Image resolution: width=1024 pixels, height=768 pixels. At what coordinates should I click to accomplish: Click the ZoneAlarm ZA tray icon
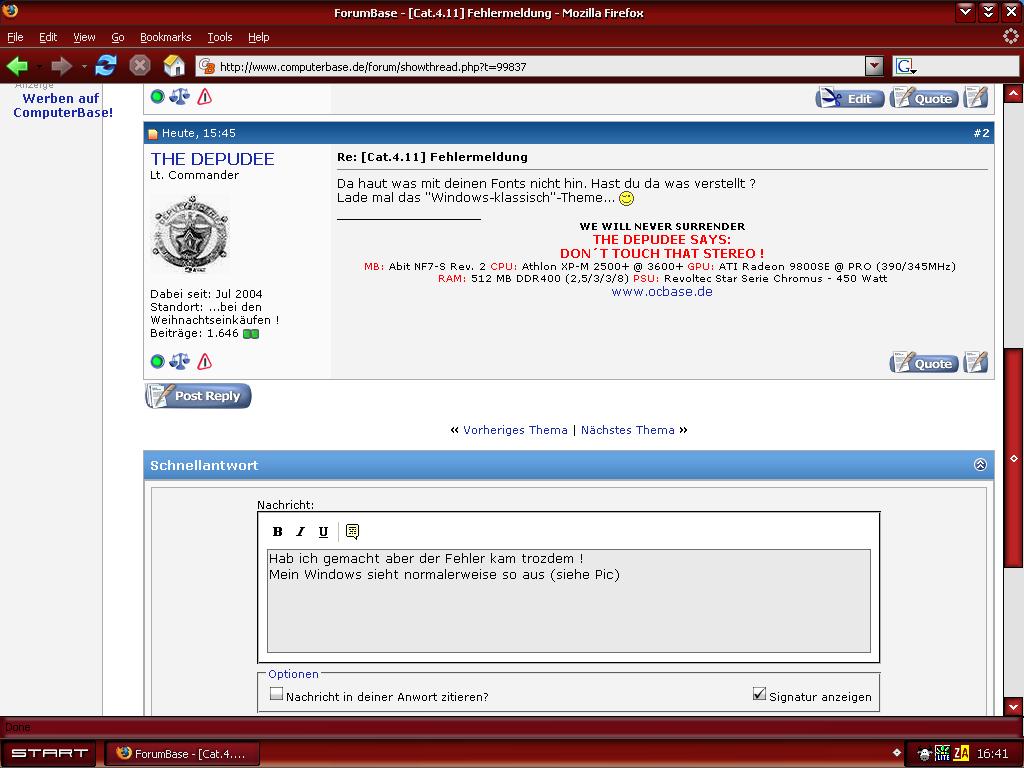961,754
